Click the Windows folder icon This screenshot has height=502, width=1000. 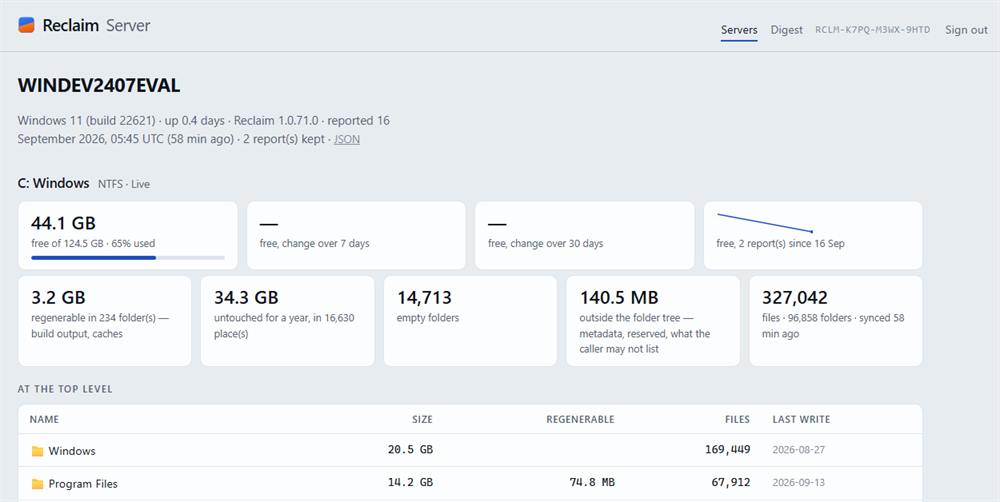point(38,451)
